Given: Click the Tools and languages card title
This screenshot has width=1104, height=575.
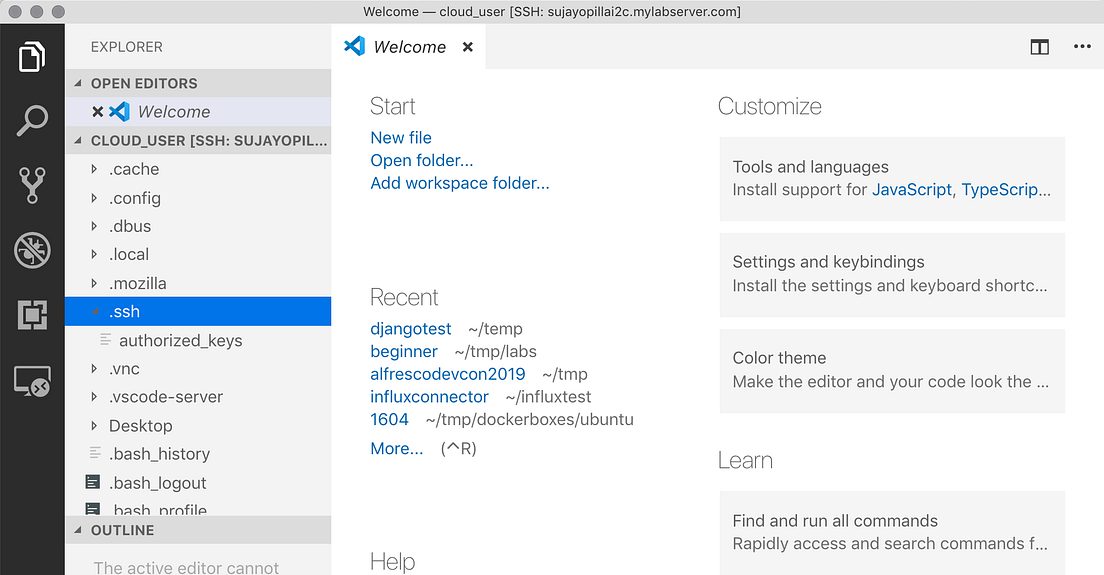Looking at the screenshot, I should (810, 167).
